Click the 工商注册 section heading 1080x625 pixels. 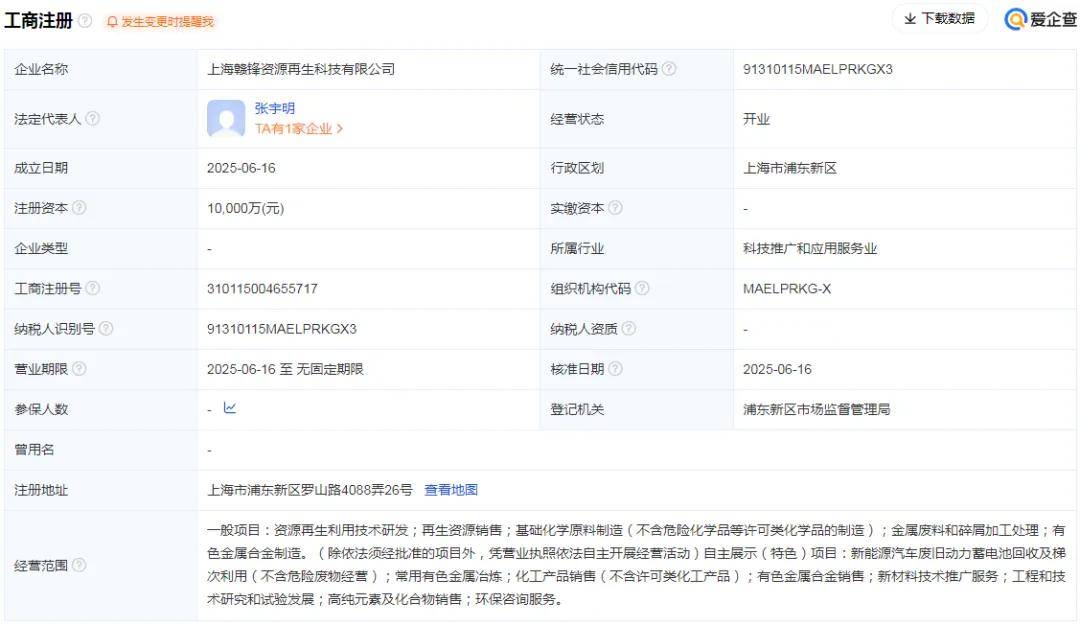pos(39,21)
